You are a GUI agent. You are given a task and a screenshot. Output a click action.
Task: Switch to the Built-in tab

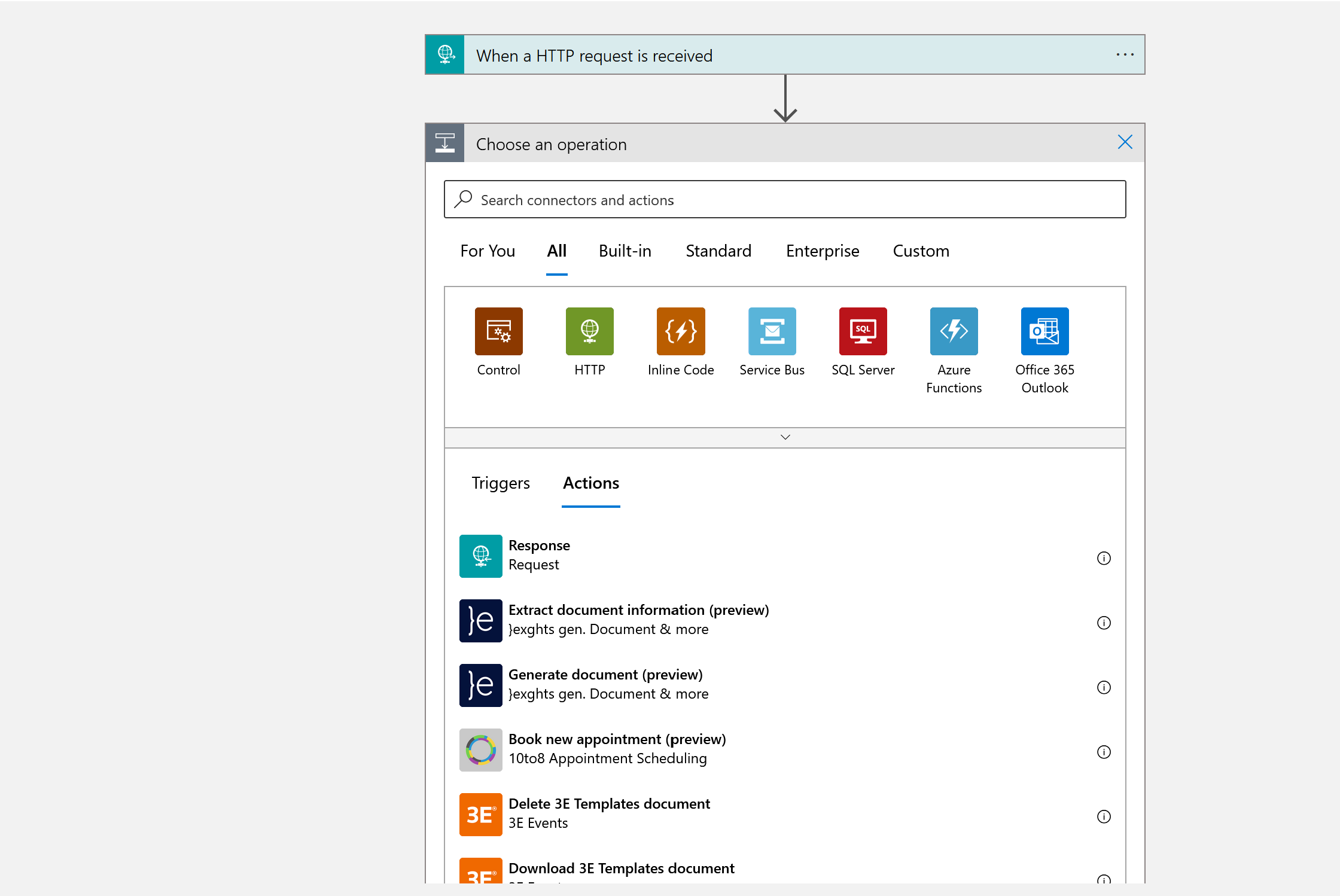pos(625,251)
